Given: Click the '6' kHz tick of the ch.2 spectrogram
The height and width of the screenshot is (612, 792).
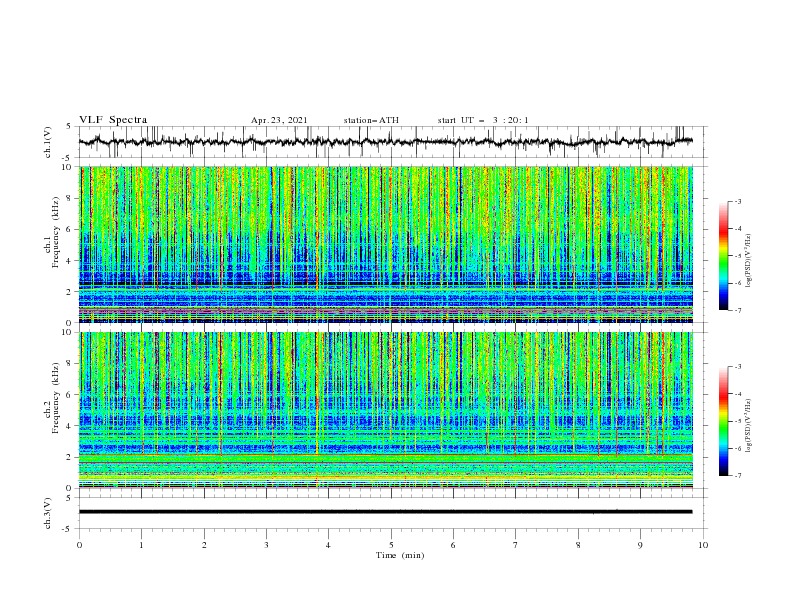Looking at the screenshot, I should [68, 395].
